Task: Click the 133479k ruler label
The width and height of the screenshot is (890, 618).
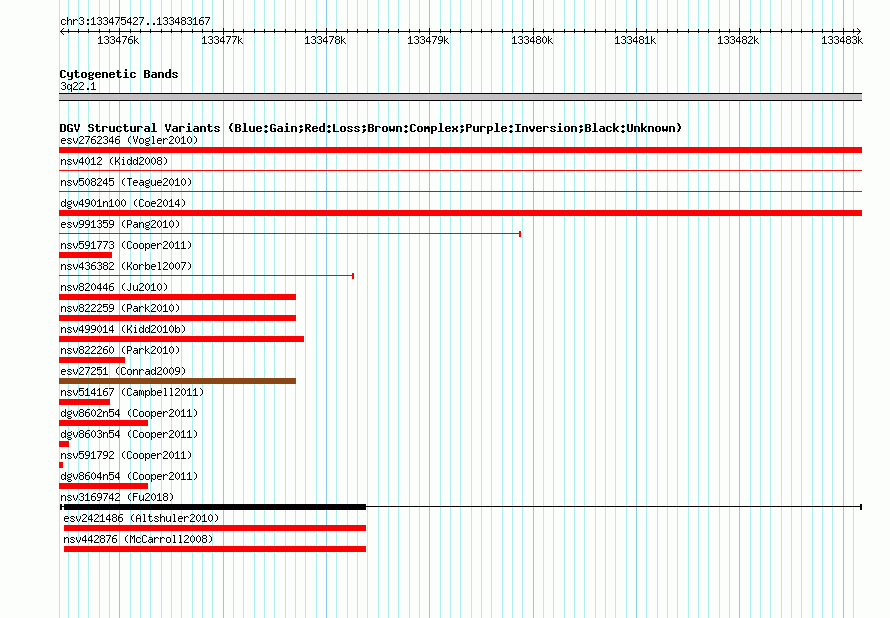Action: (x=428, y=40)
